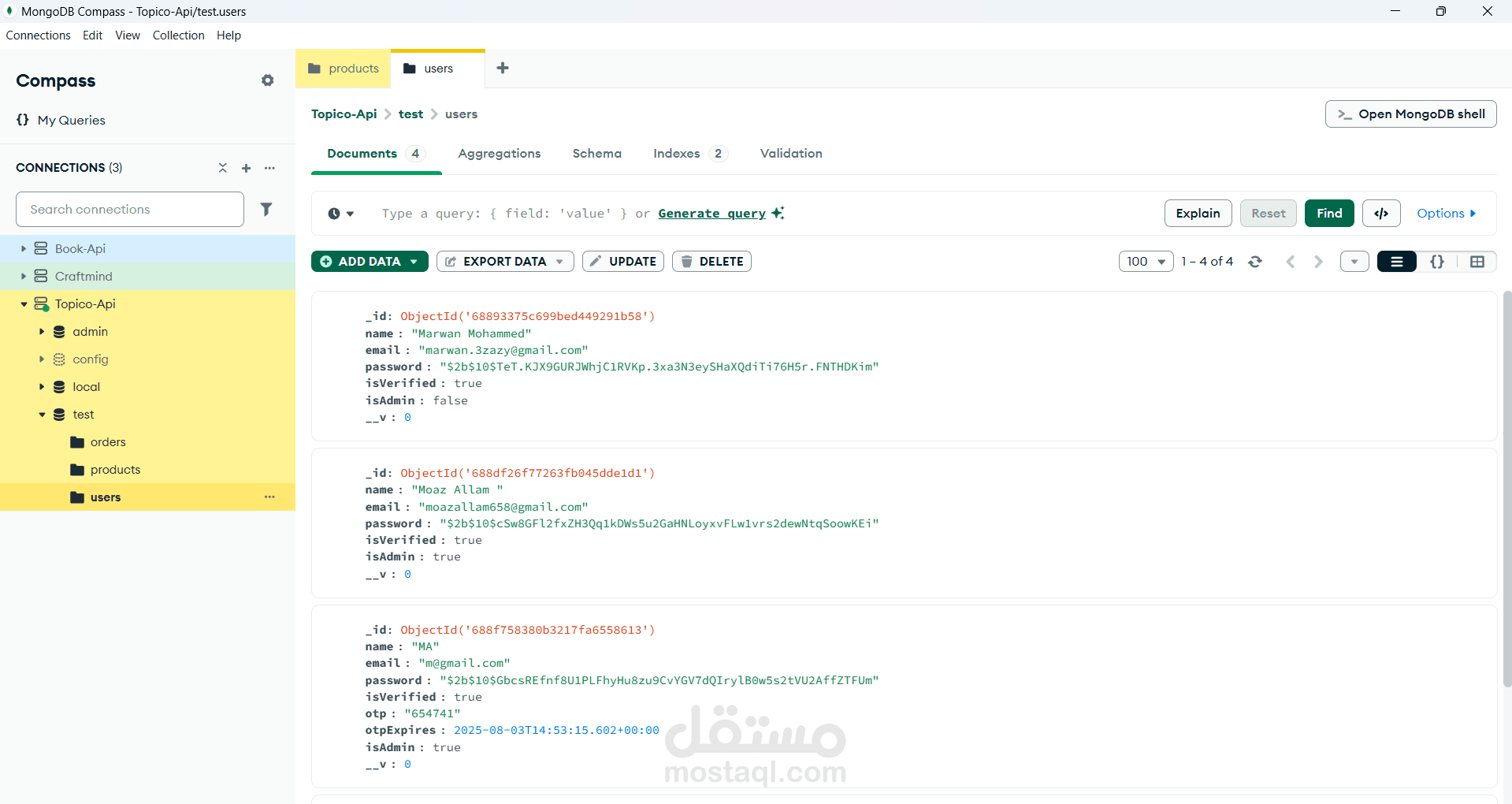This screenshot has width=1512, height=804.
Task: Click admin database icon
Action: 59,332
